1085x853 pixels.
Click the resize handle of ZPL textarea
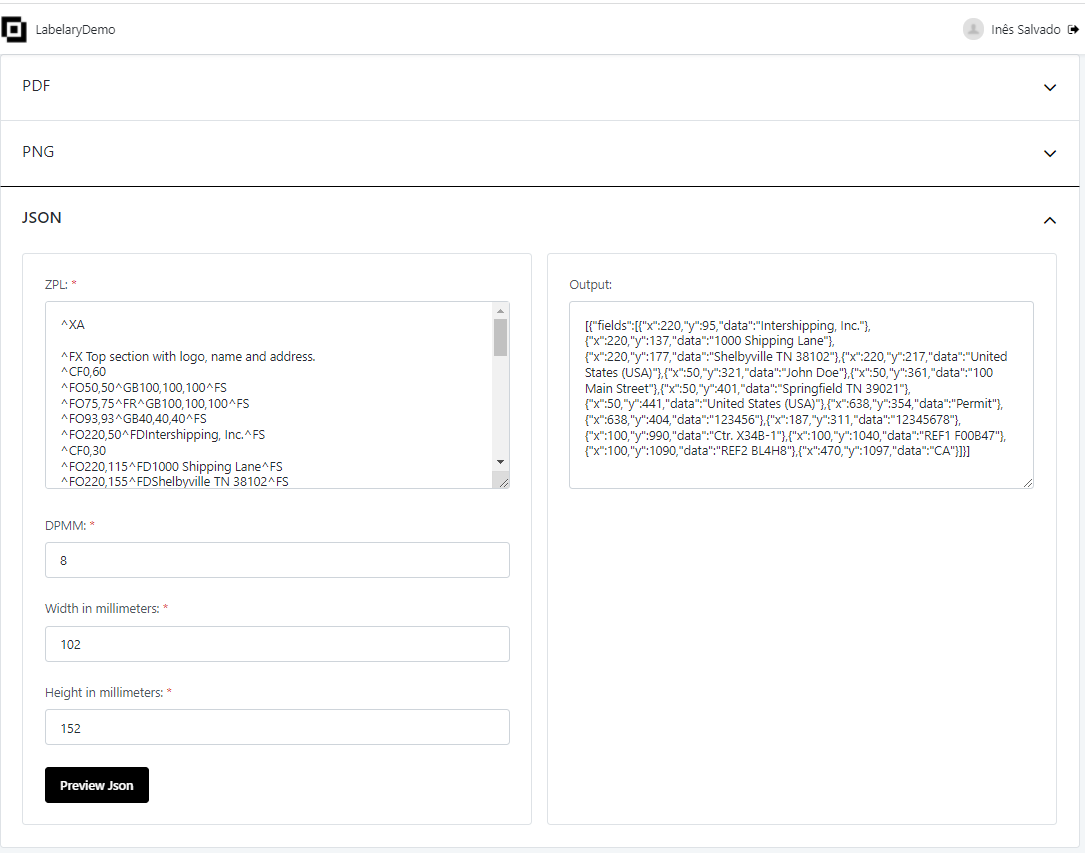(x=503, y=482)
